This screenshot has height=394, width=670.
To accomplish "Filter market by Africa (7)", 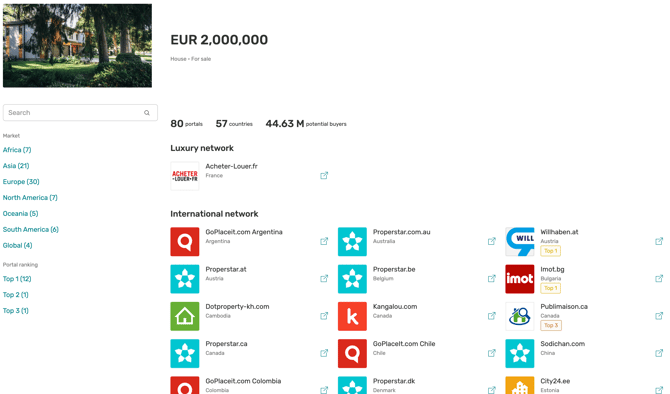I will [17, 150].
